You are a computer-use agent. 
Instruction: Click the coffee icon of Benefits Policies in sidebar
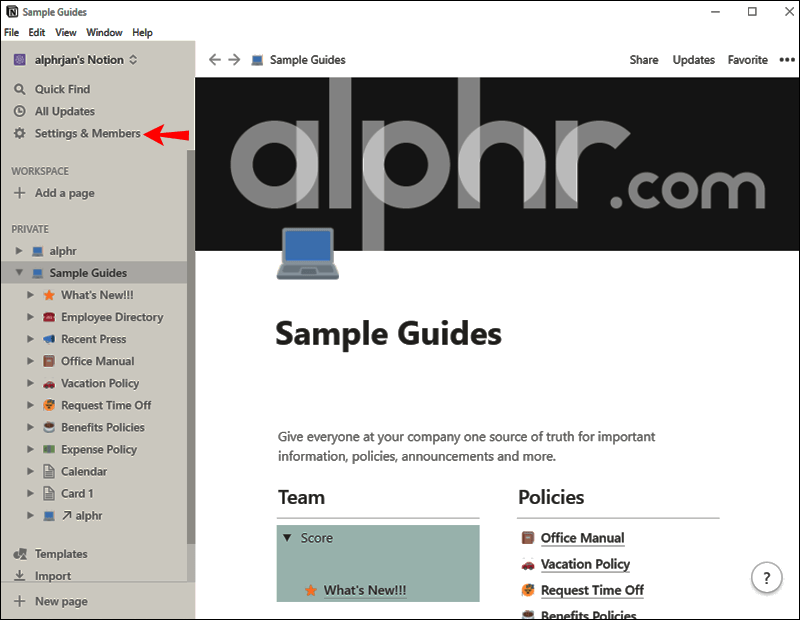pyautogui.click(x=49, y=427)
